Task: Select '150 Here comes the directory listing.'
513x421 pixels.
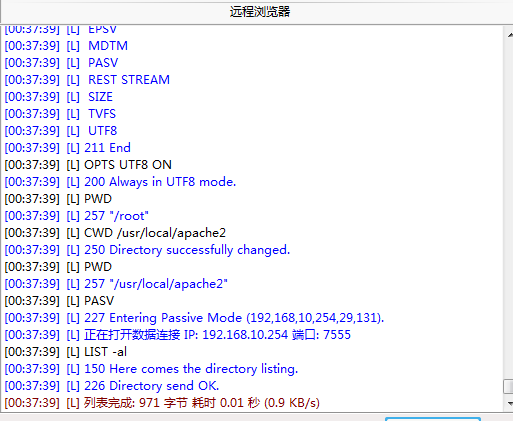Action: click(x=151, y=369)
